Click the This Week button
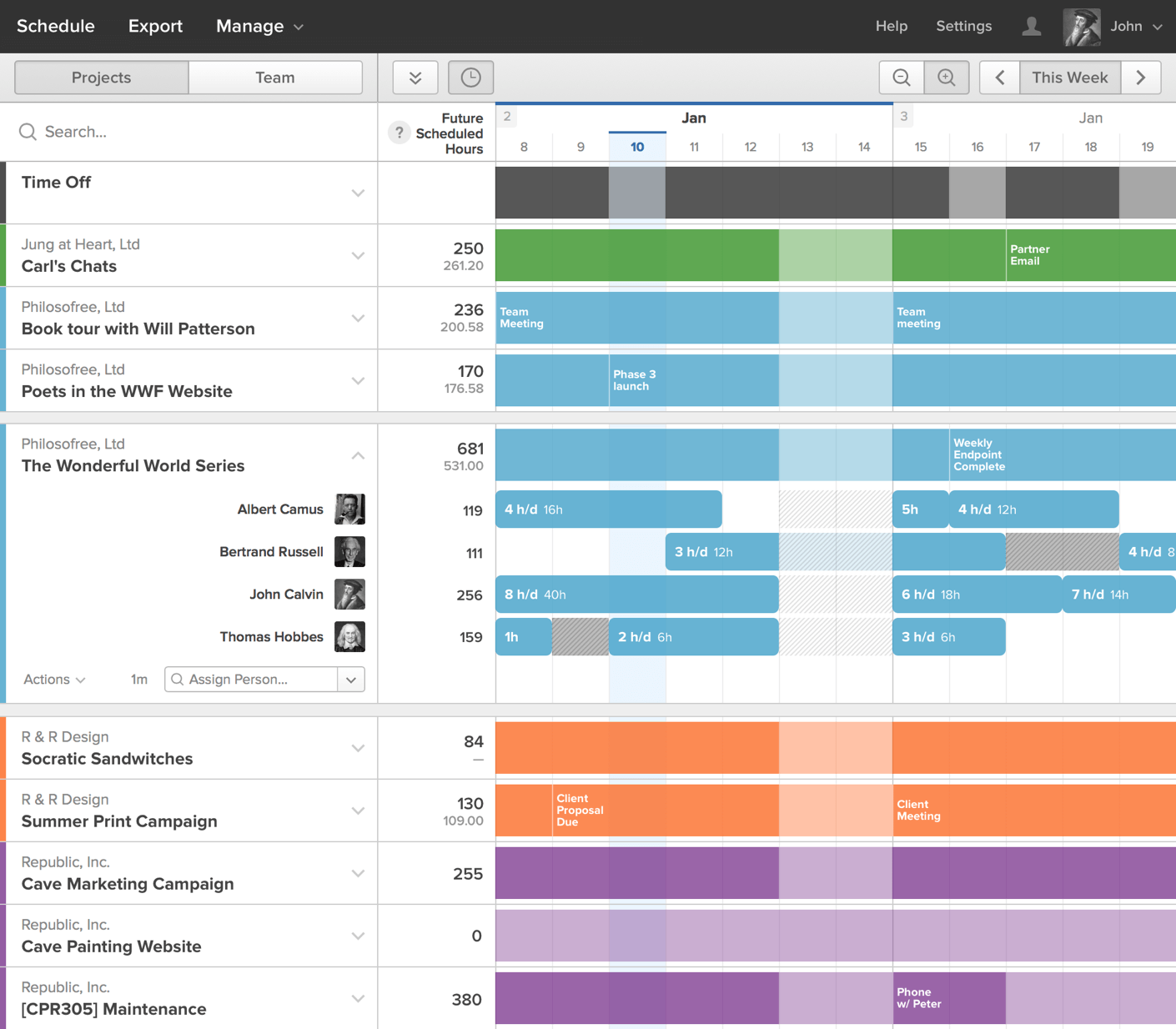 (1069, 78)
